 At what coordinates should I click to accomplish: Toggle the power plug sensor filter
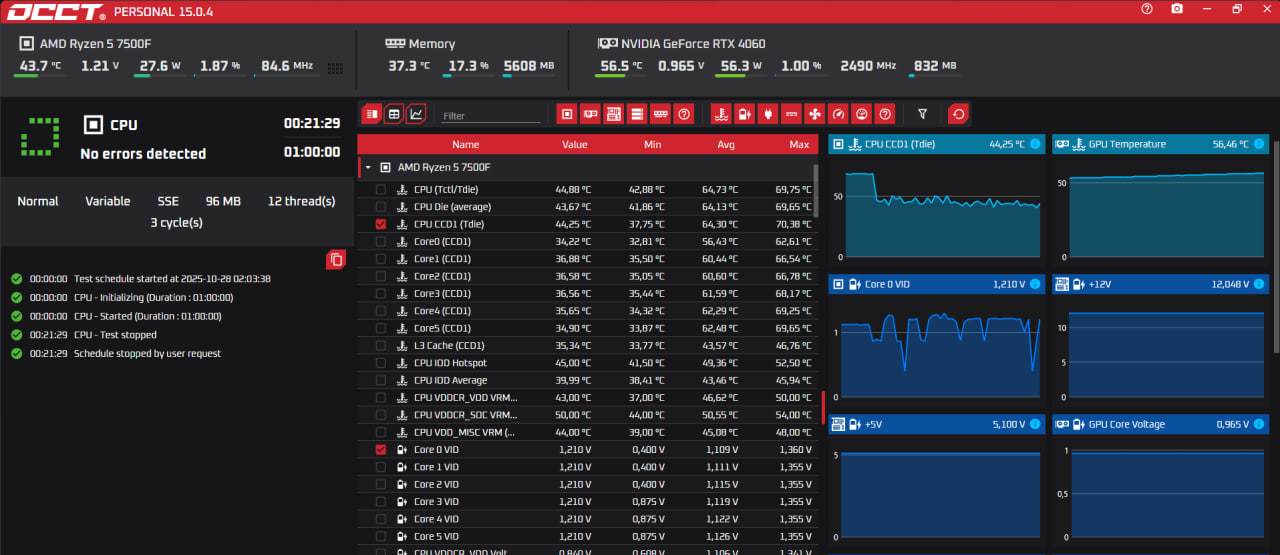pyautogui.click(x=767, y=114)
